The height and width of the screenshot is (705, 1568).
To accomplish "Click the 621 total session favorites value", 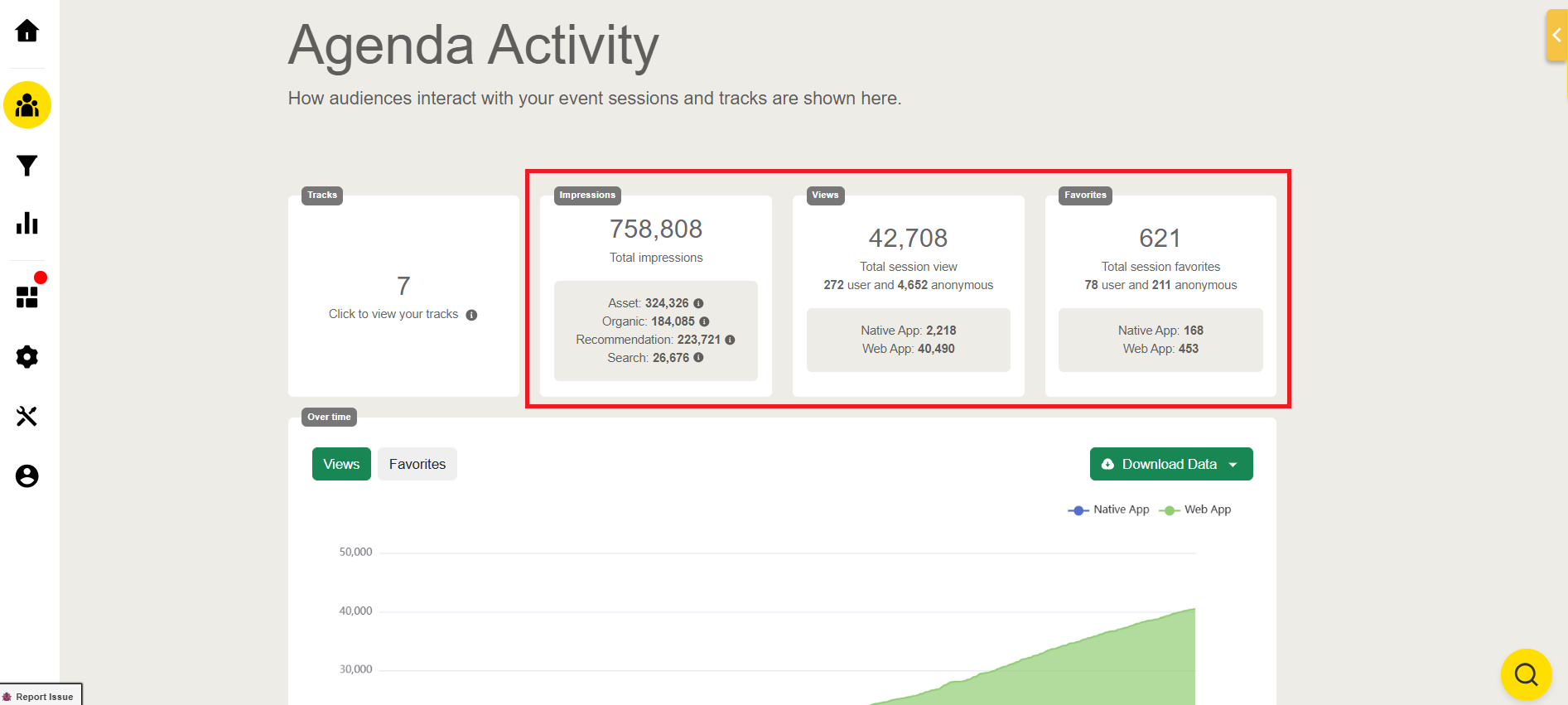I will pyautogui.click(x=1160, y=238).
